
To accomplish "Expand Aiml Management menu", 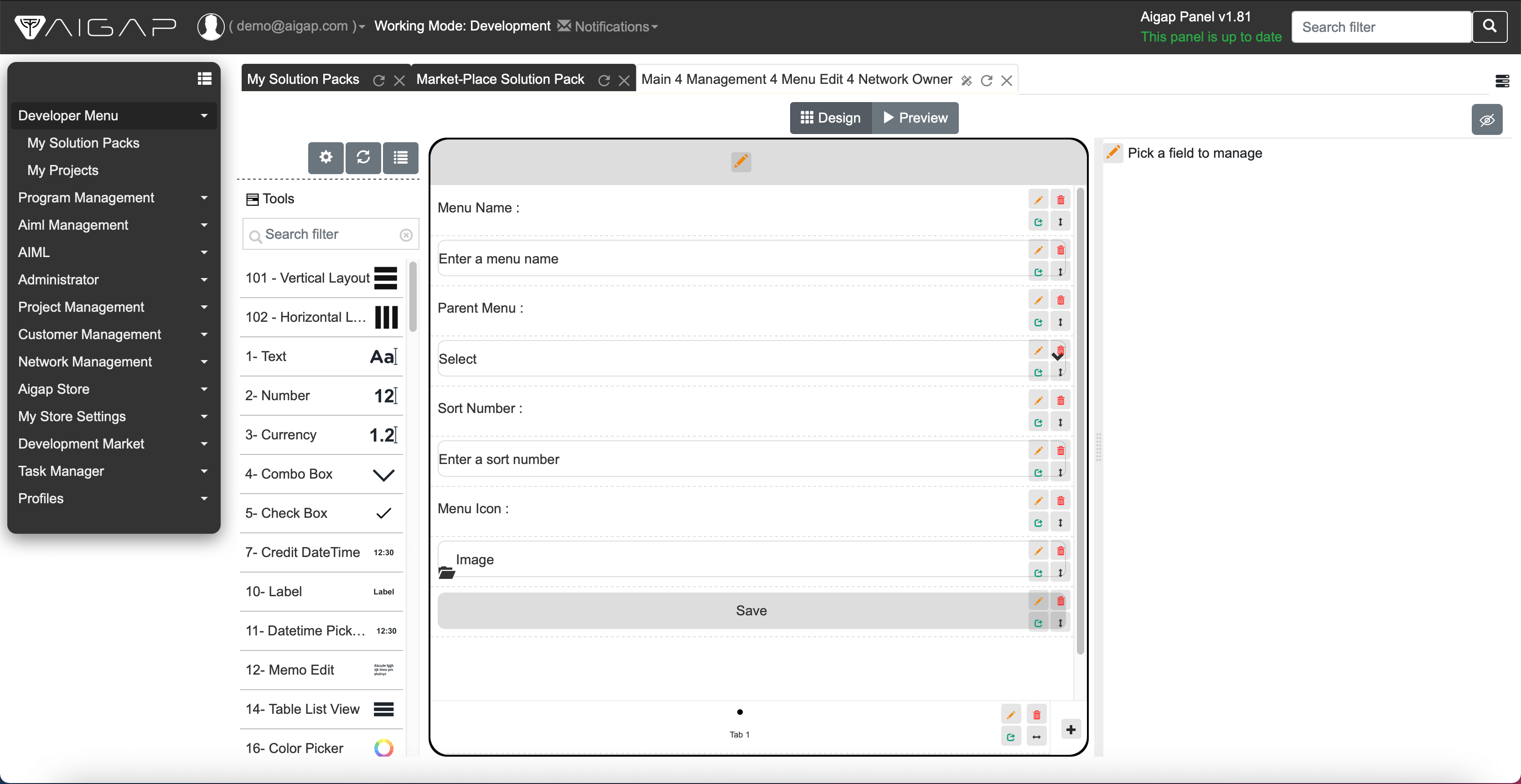I will click(x=114, y=225).
